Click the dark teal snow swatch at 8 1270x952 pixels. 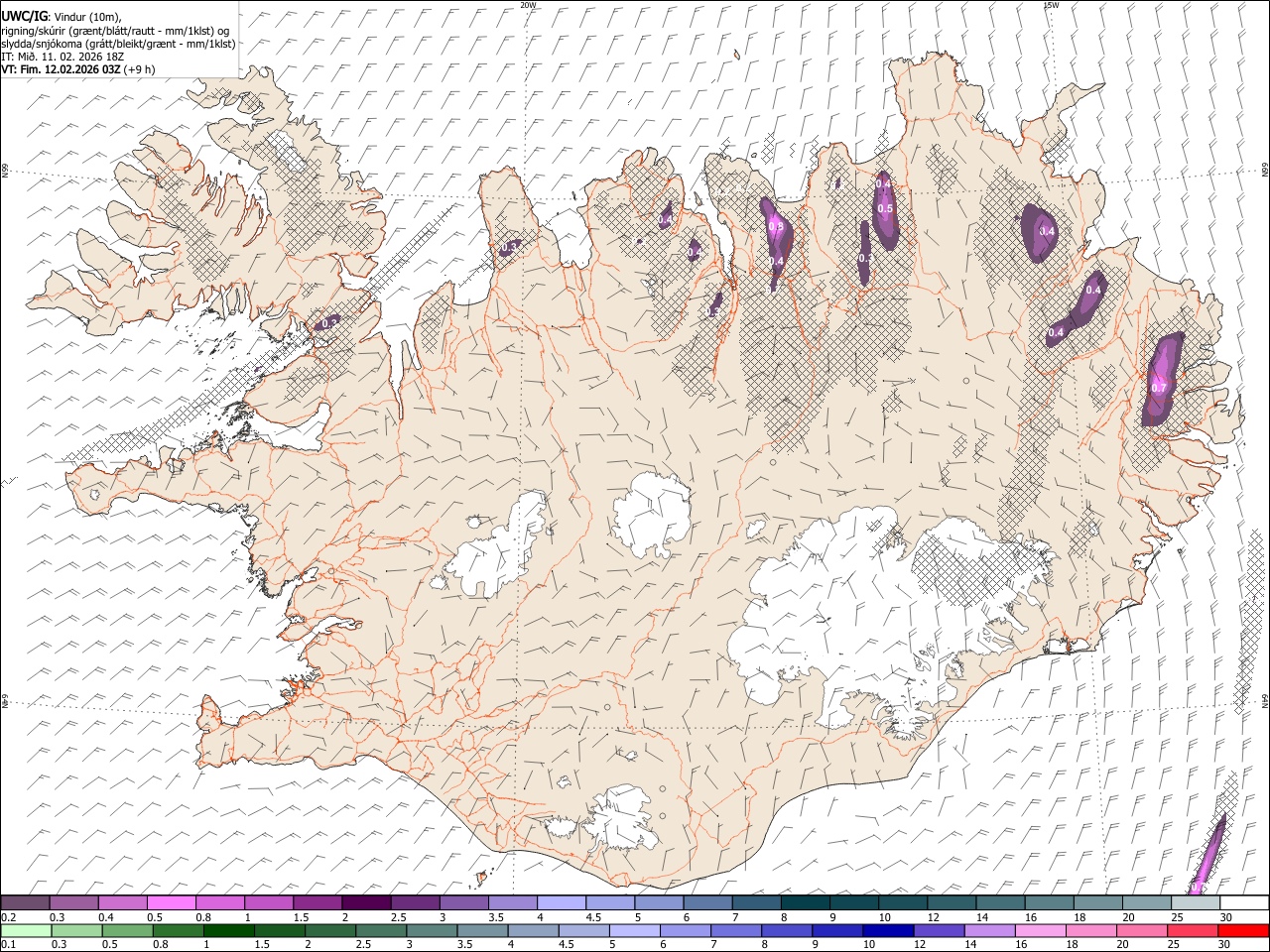point(805,902)
